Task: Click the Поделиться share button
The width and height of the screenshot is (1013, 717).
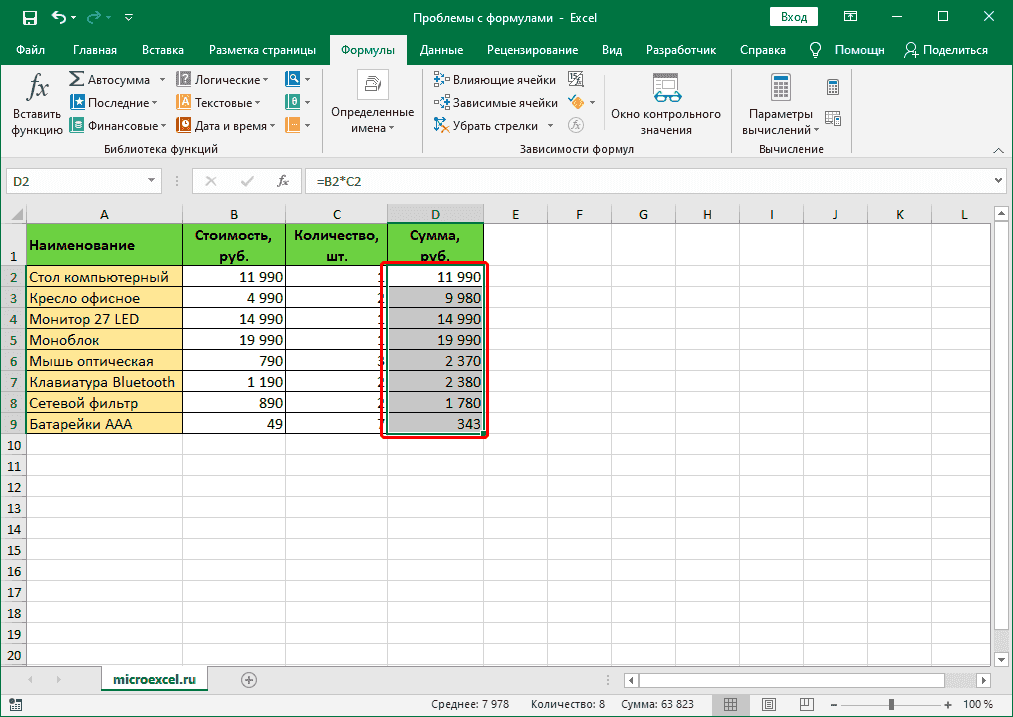Action: [945, 50]
